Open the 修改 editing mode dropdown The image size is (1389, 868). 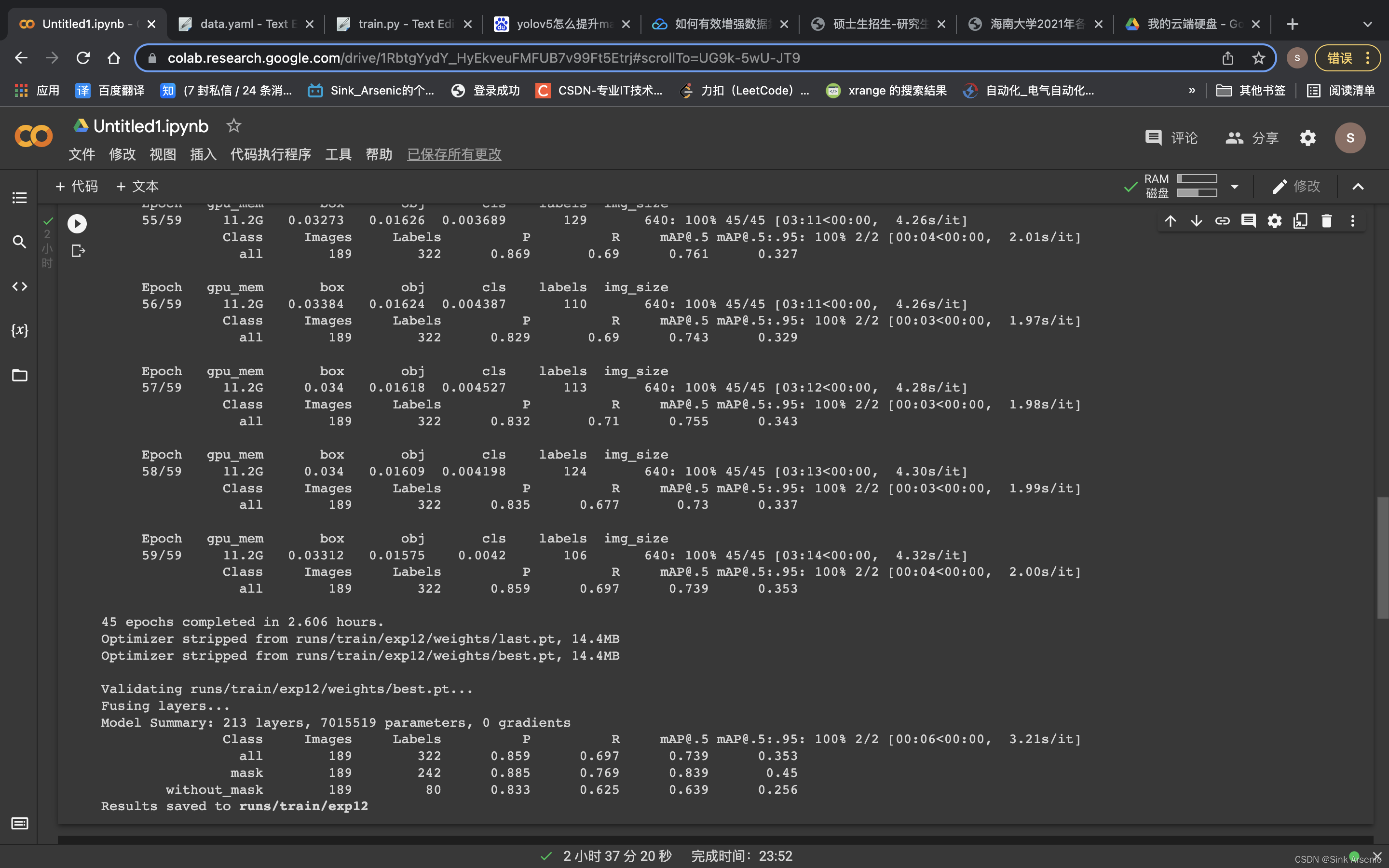(x=1296, y=186)
